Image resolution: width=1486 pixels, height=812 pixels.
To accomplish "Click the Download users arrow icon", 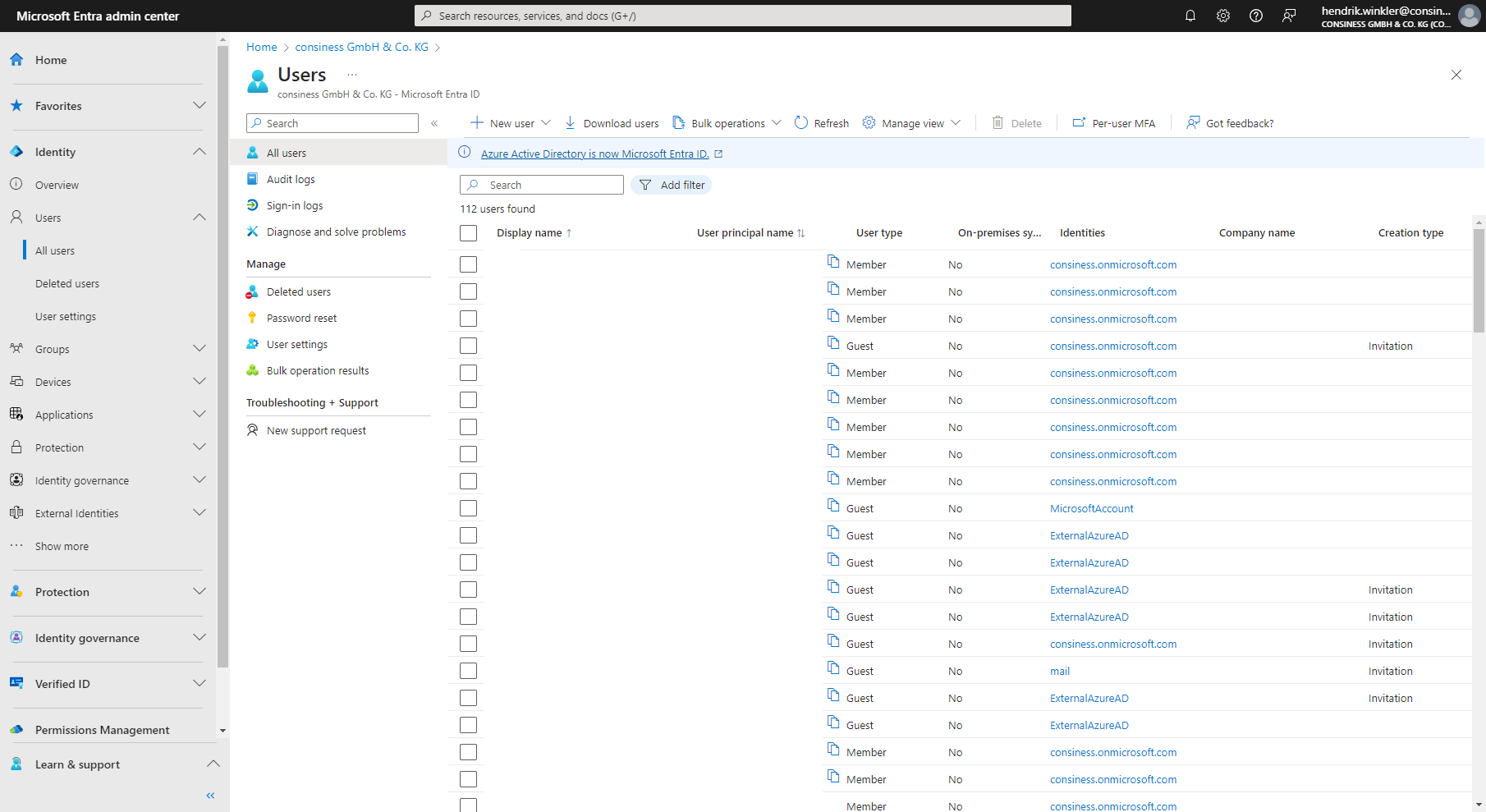I will coord(570,123).
